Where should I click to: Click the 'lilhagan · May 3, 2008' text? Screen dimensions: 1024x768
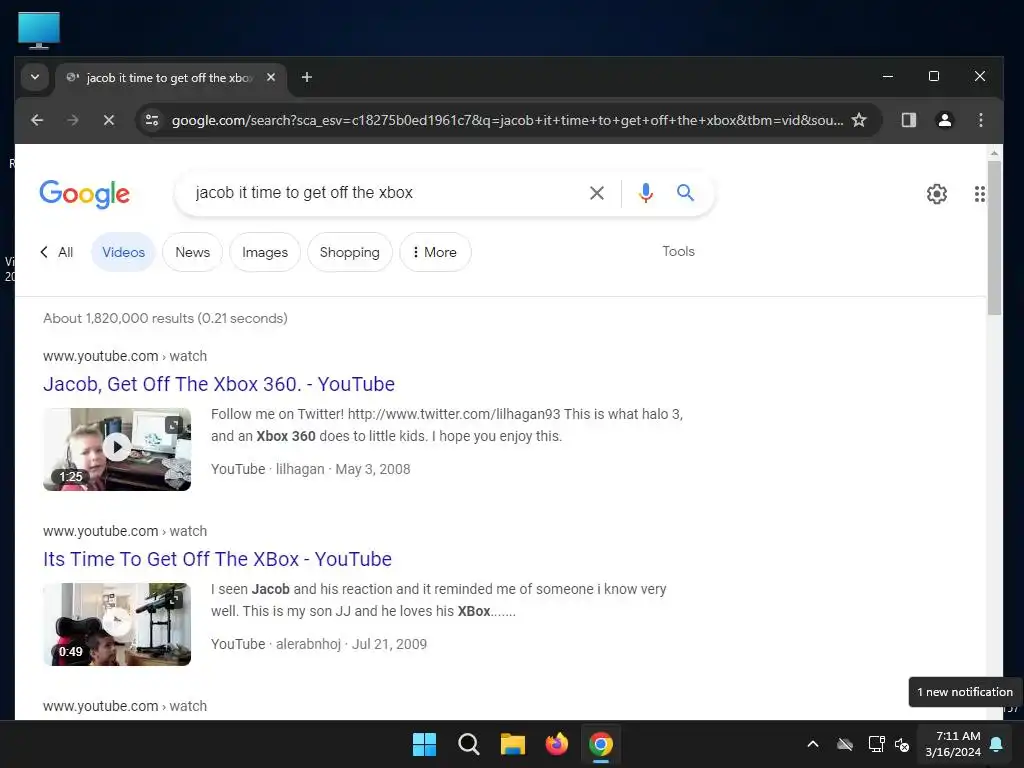pos(343,469)
